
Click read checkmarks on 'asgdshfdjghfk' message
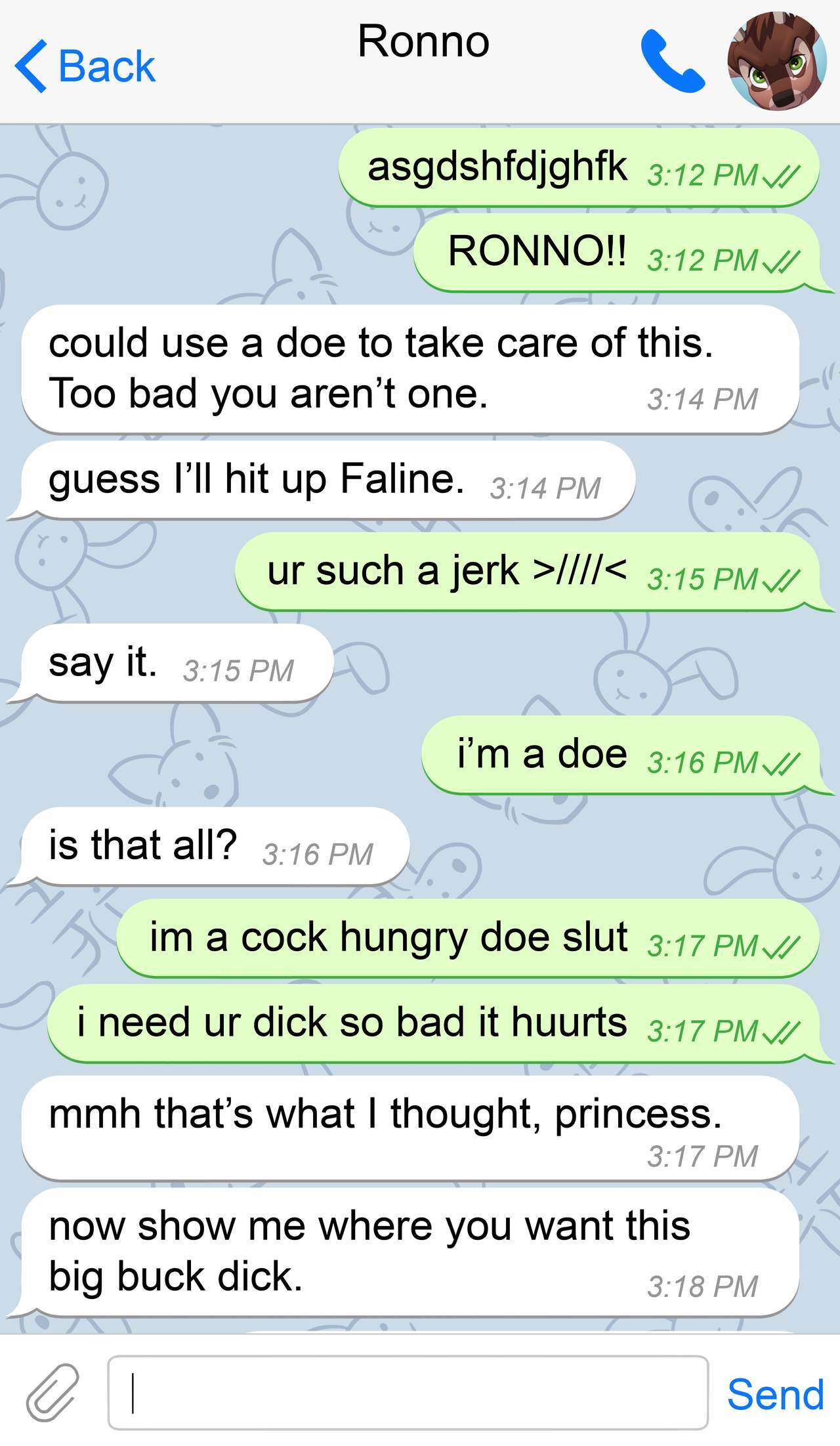[781, 175]
